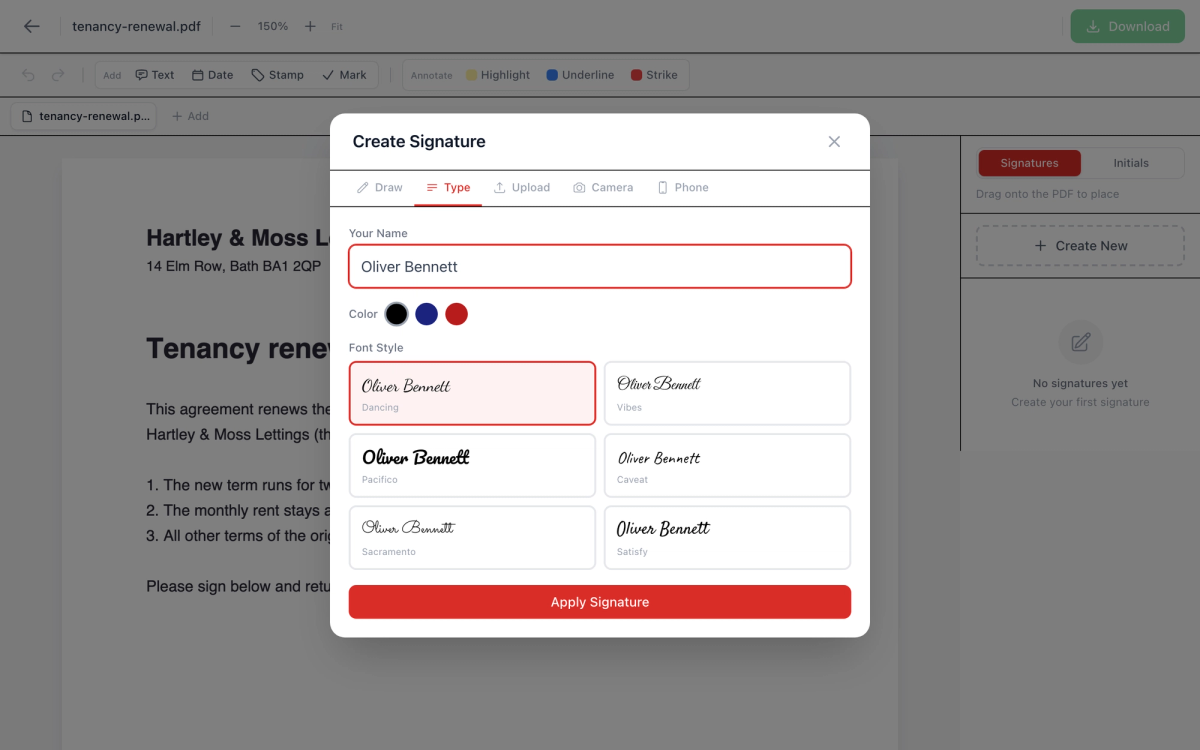Click the Hartley & Moss heading text
This screenshot has width=1200, height=750.
(238, 238)
